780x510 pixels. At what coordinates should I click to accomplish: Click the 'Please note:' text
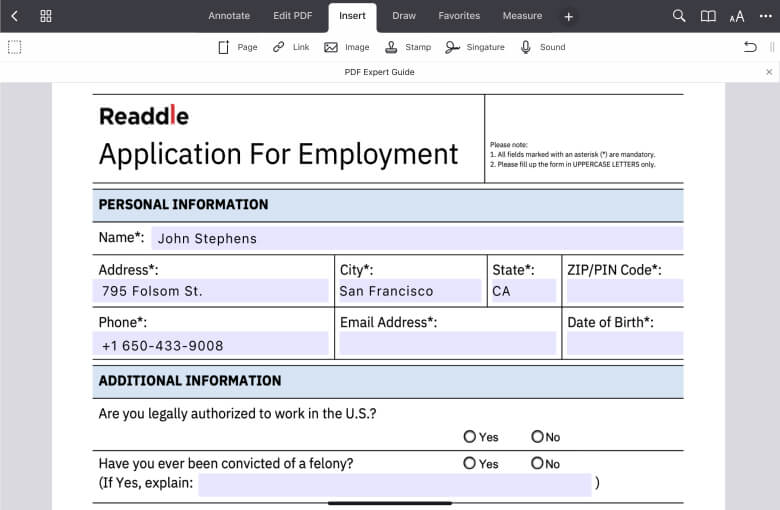[x=508, y=145]
